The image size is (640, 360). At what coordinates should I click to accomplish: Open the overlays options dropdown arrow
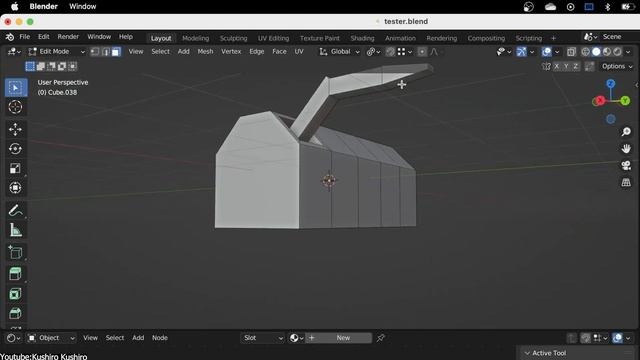click(557, 52)
